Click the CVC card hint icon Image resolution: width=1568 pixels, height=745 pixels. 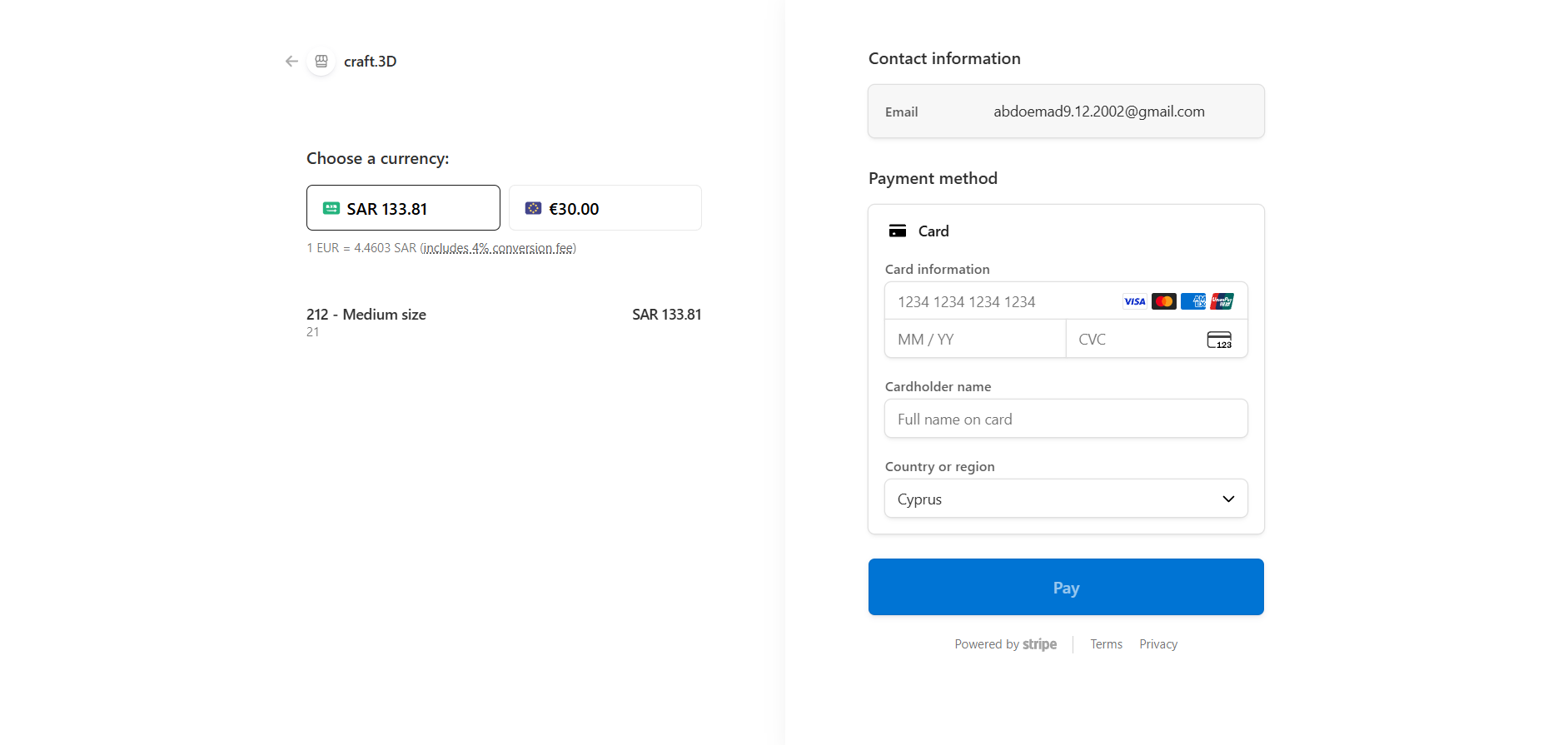click(x=1219, y=340)
